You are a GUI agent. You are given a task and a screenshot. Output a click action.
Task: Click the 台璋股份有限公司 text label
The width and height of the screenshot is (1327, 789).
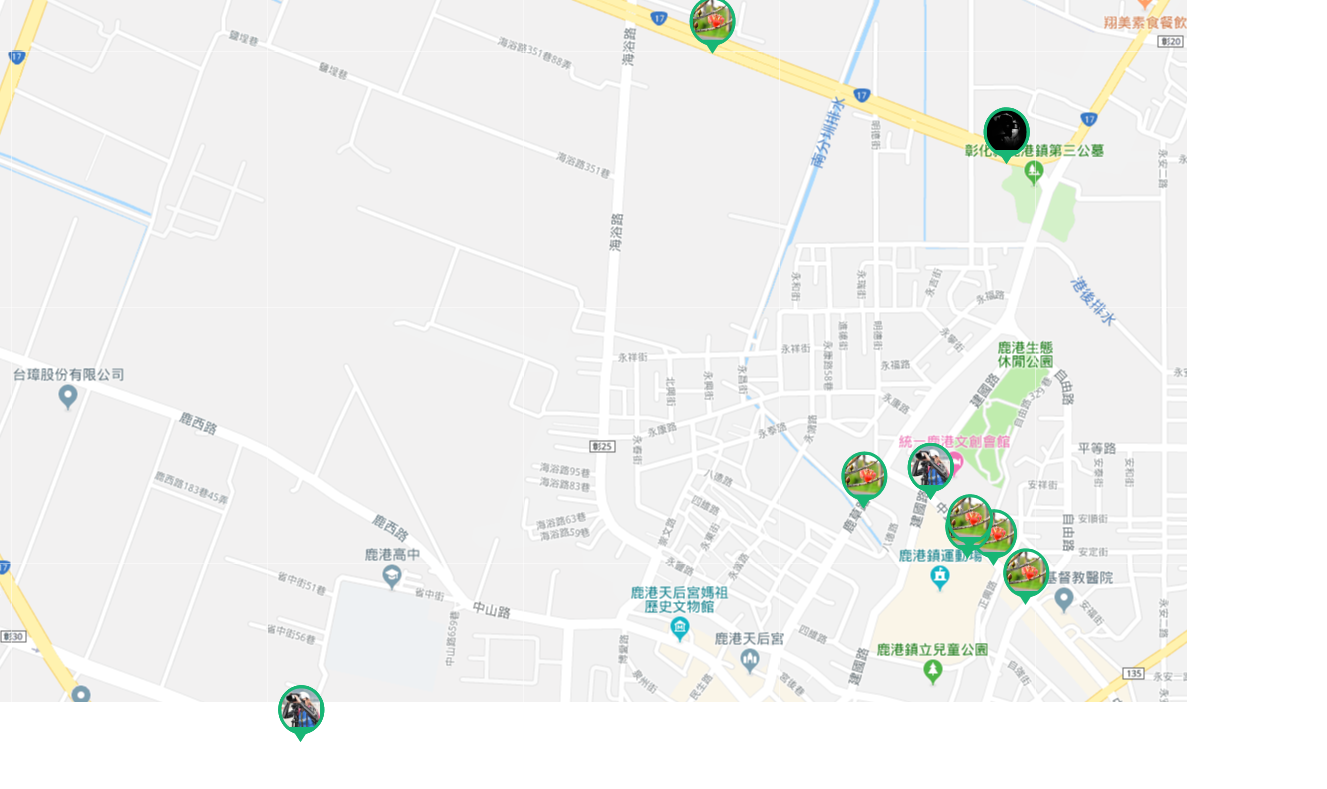pos(68,375)
